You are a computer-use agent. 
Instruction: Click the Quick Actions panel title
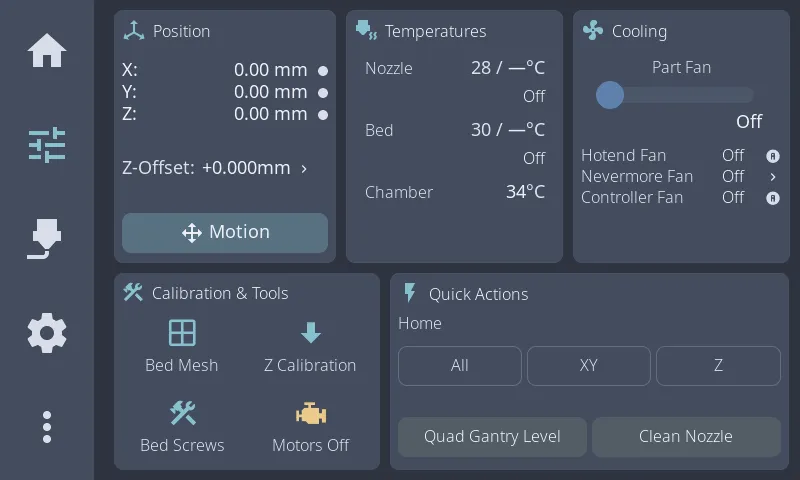coord(478,294)
